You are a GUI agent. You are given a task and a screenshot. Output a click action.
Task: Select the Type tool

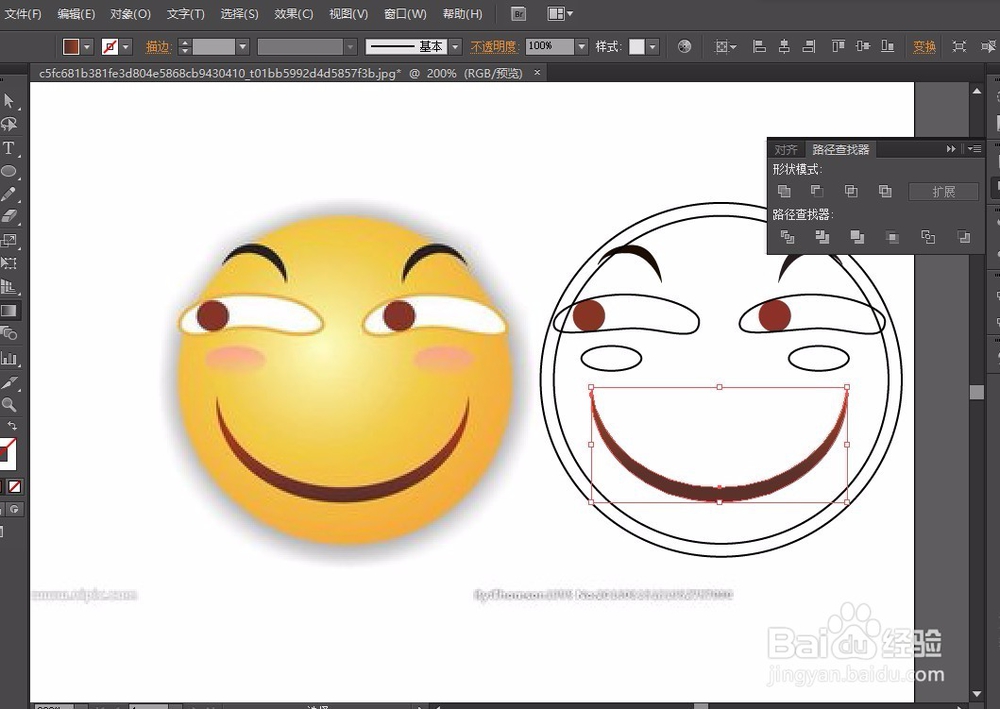coord(9,148)
